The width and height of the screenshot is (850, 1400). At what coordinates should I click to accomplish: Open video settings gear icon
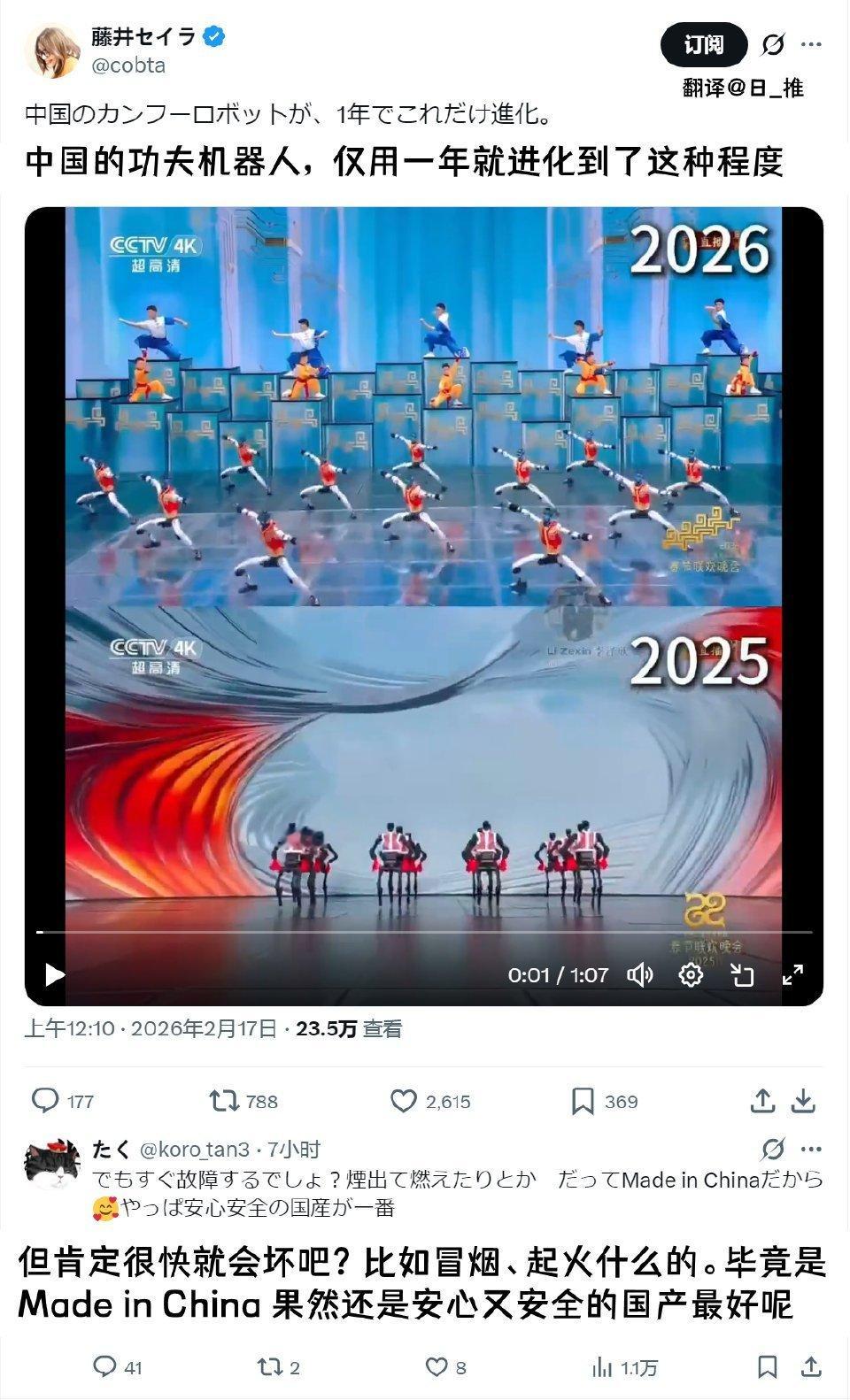691,974
